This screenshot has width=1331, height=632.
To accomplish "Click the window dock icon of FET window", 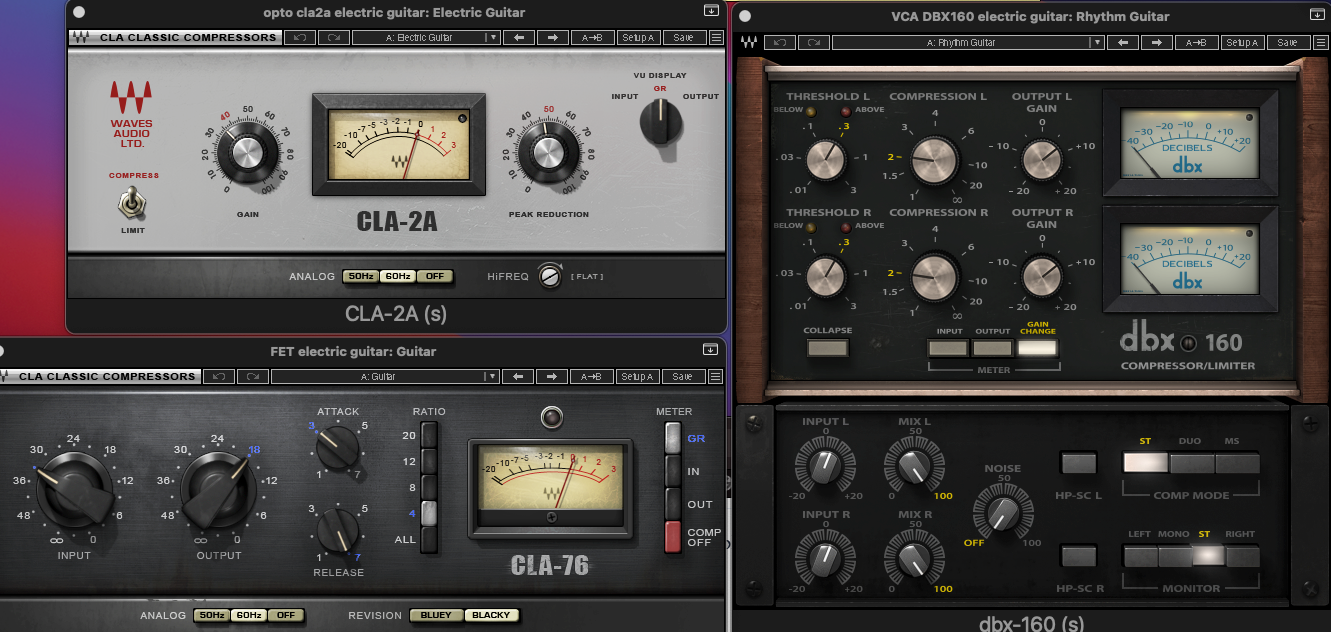I will click(711, 349).
